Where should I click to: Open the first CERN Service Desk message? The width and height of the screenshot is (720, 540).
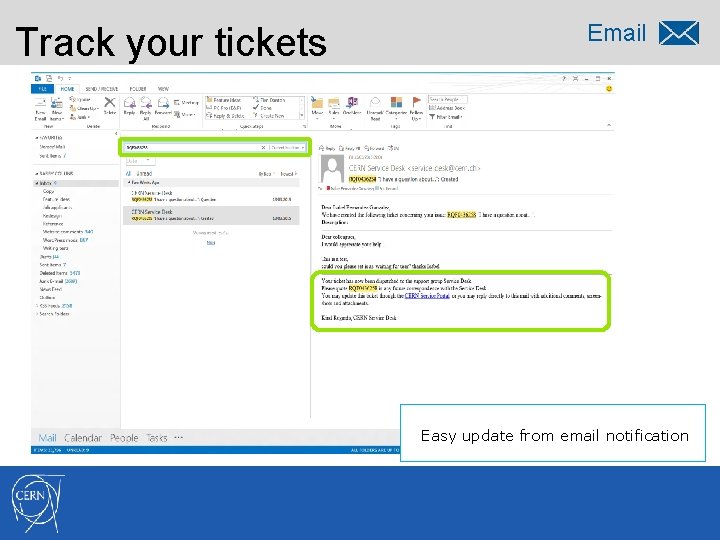[211, 196]
